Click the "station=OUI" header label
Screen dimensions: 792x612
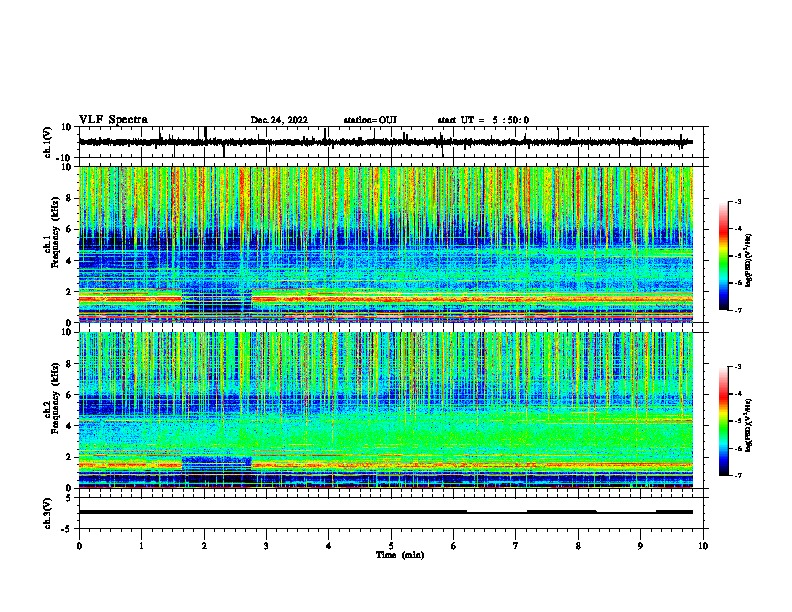click(x=370, y=120)
